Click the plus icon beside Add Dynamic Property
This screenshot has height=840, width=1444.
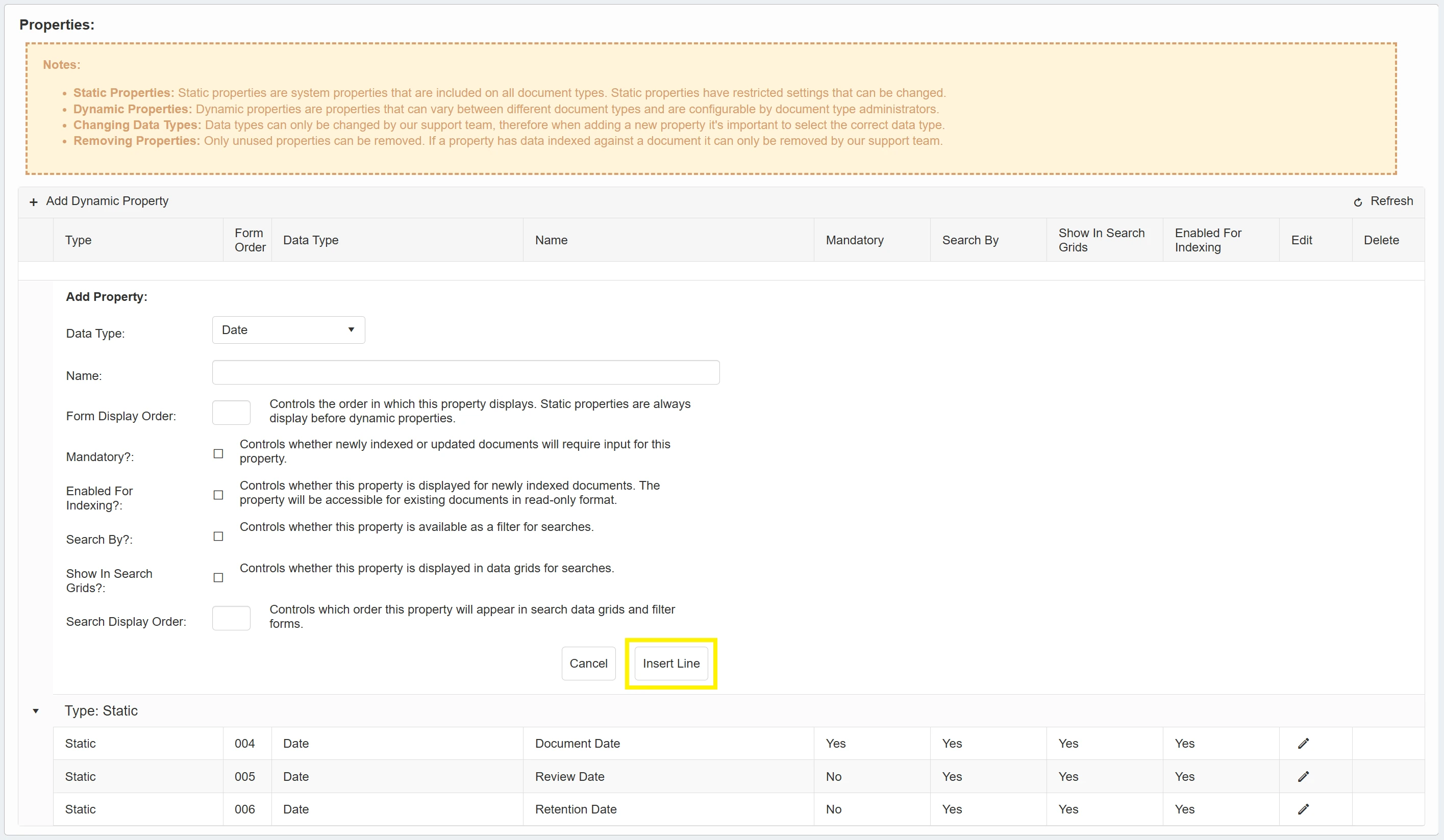pos(34,201)
